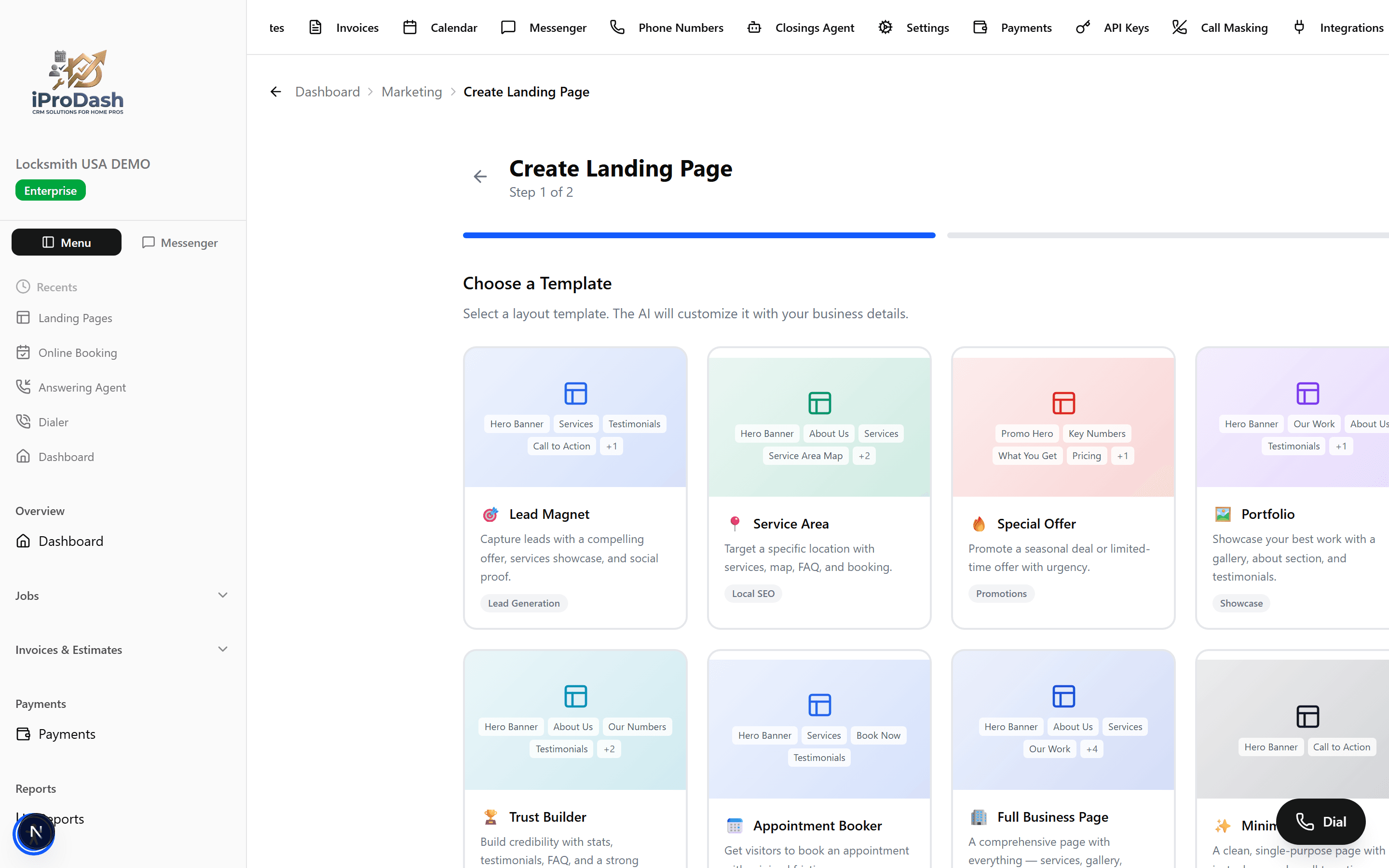Click the Showcase tag on Portfolio card
Viewport: 1389px width, 868px height.
(1241, 603)
